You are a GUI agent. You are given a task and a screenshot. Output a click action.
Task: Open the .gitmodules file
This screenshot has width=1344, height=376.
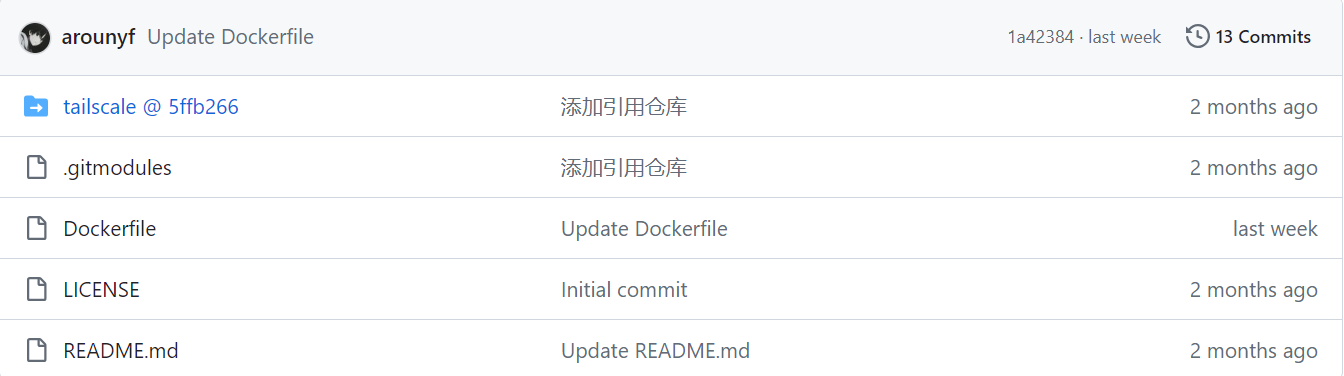[117, 168]
